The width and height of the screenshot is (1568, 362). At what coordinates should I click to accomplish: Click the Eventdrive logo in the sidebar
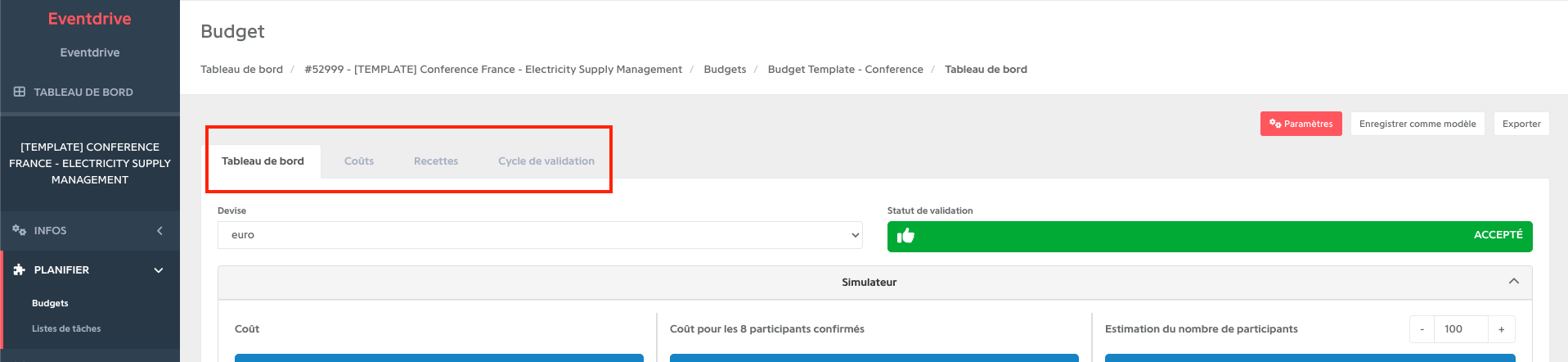(x=89, y=19)
